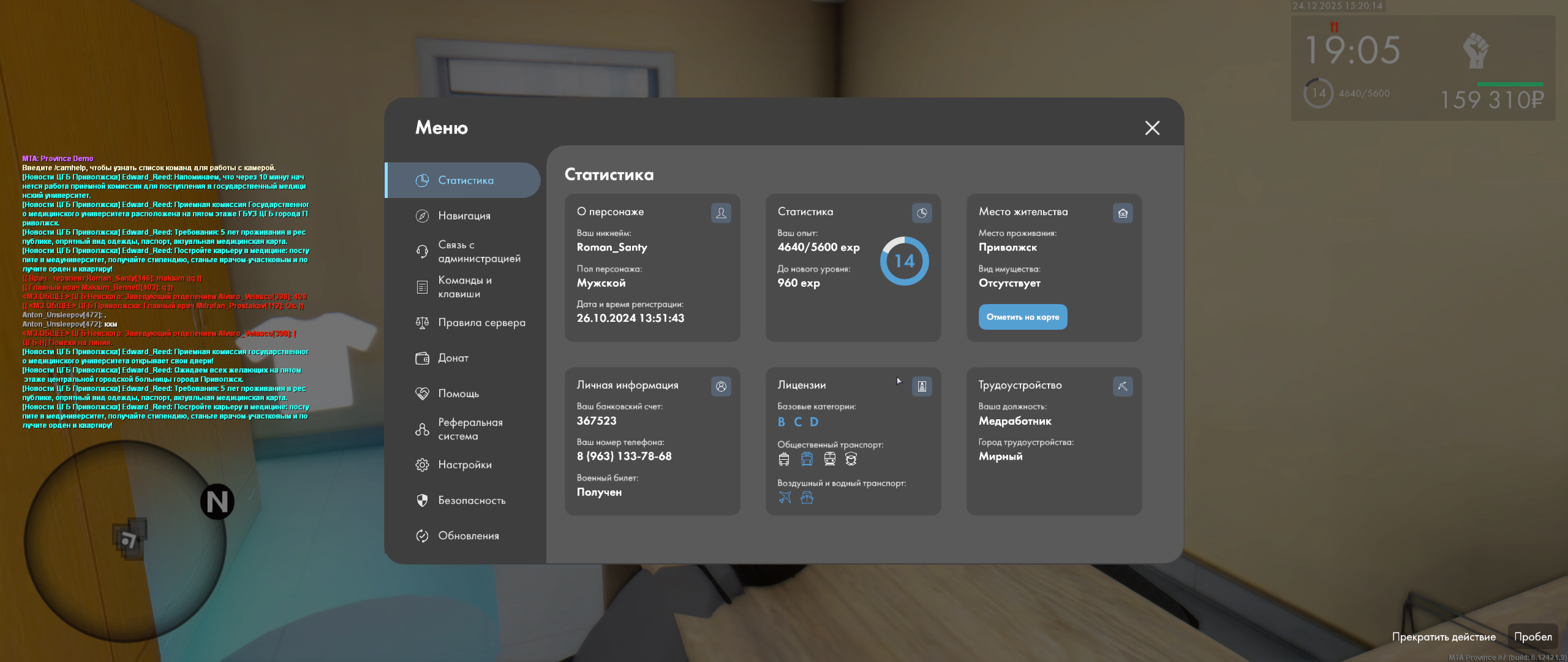This screenshot has height=662, width=1568.
Task: Click the airplane license icon
Action: click(785, 498)
